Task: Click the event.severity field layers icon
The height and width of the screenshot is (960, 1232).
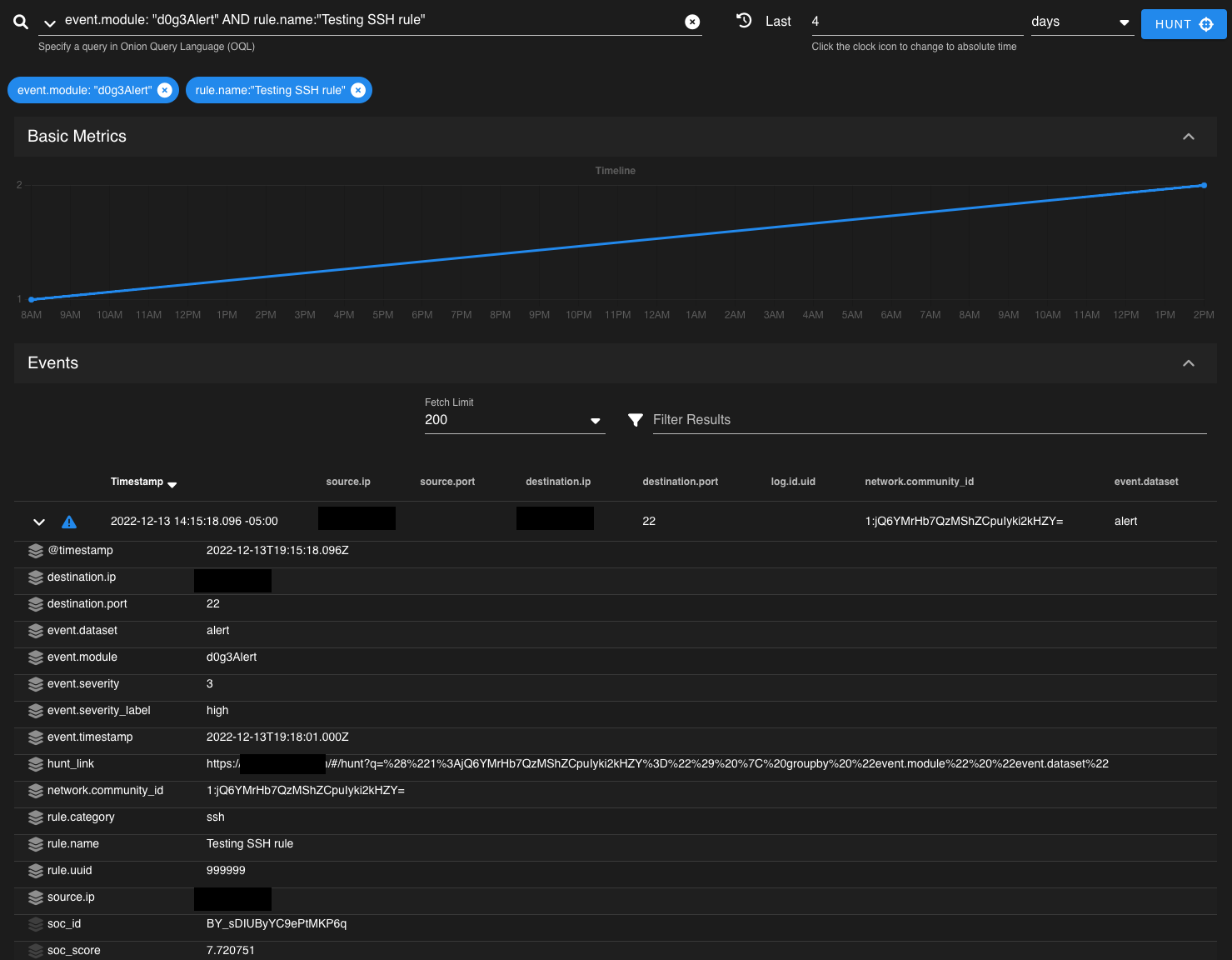Action: (36, 684)
